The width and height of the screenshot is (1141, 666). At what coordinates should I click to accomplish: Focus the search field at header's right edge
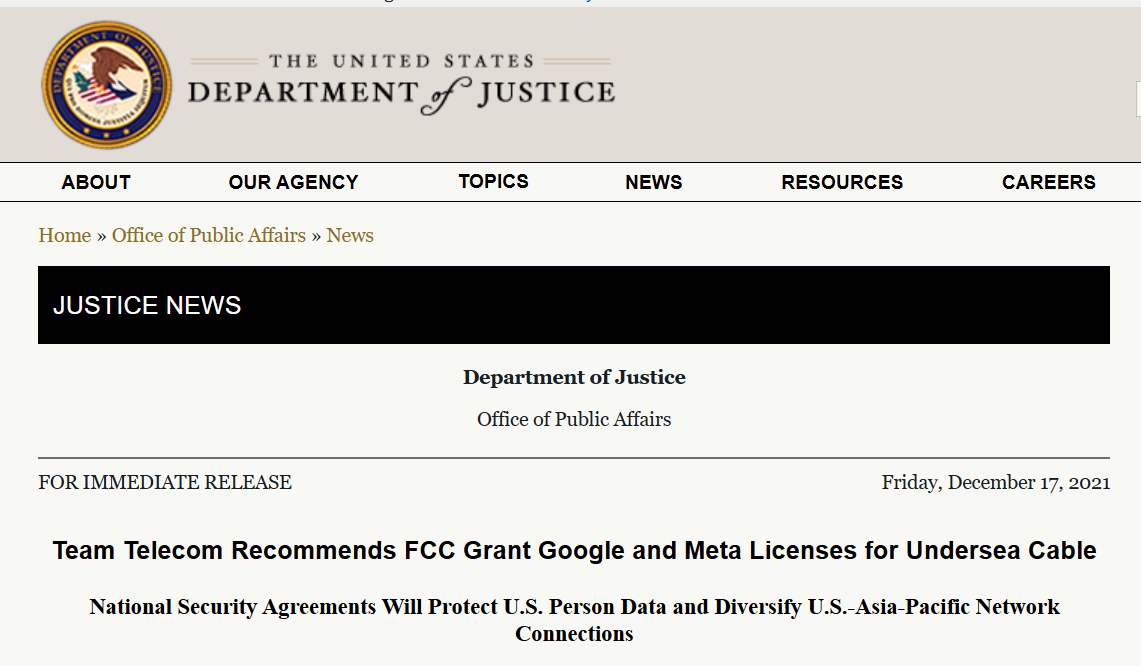coord(1137,98)
